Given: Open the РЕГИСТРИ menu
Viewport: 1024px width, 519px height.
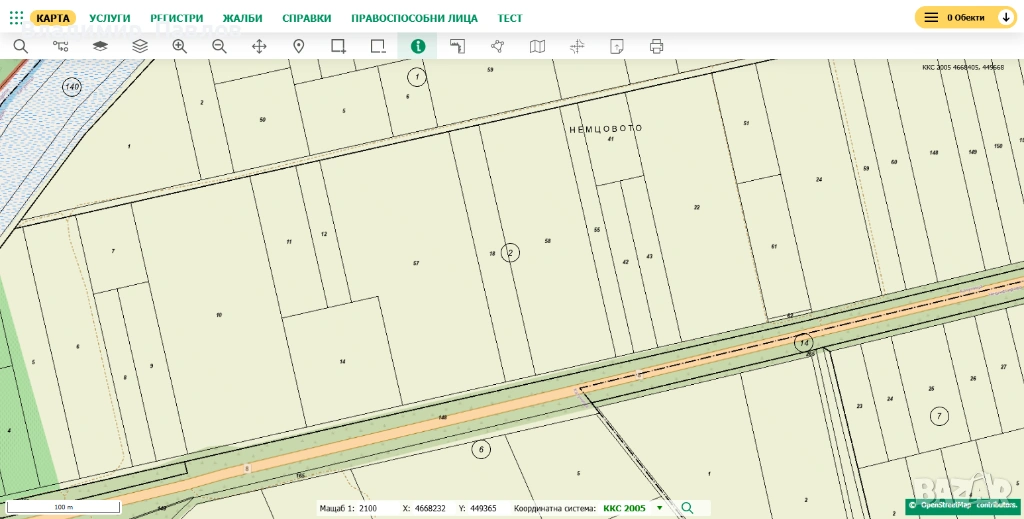Looking at the screenshot, I should click(176, 18).
